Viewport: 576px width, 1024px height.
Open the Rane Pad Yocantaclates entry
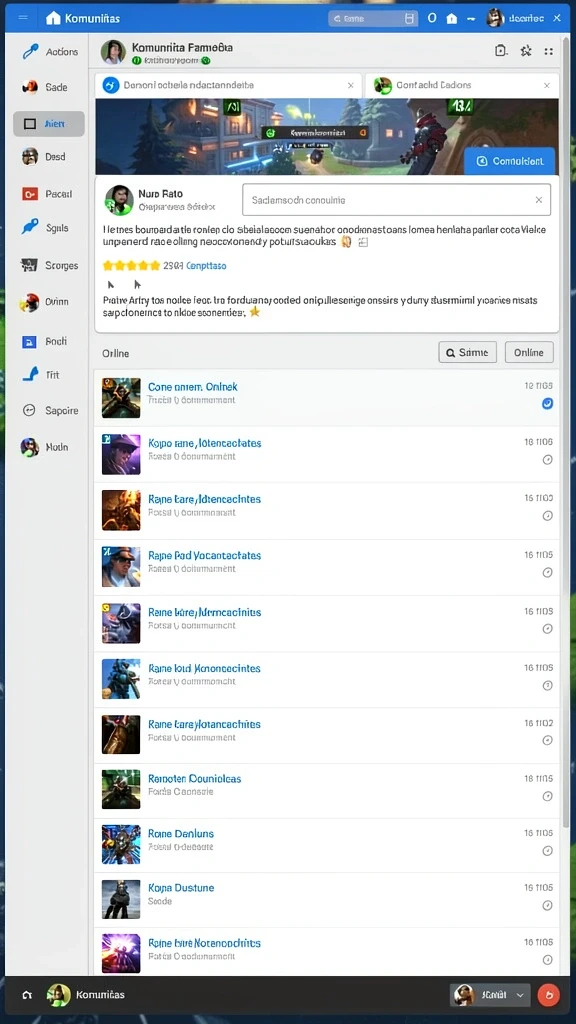coord(327,567)
